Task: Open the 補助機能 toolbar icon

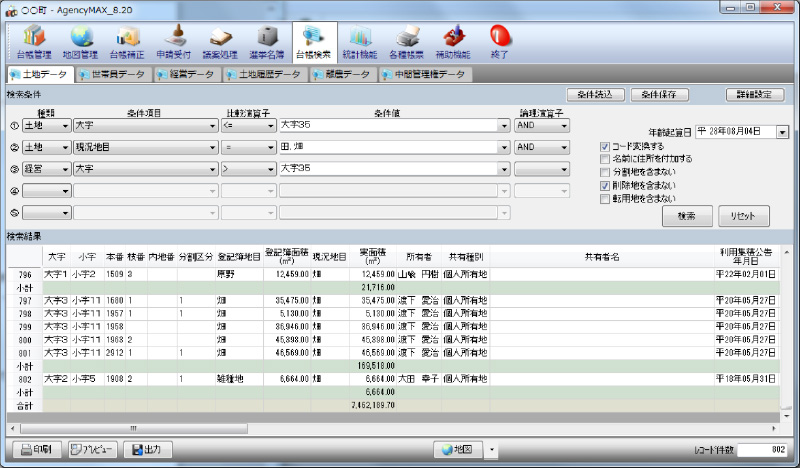Action: 453,41
